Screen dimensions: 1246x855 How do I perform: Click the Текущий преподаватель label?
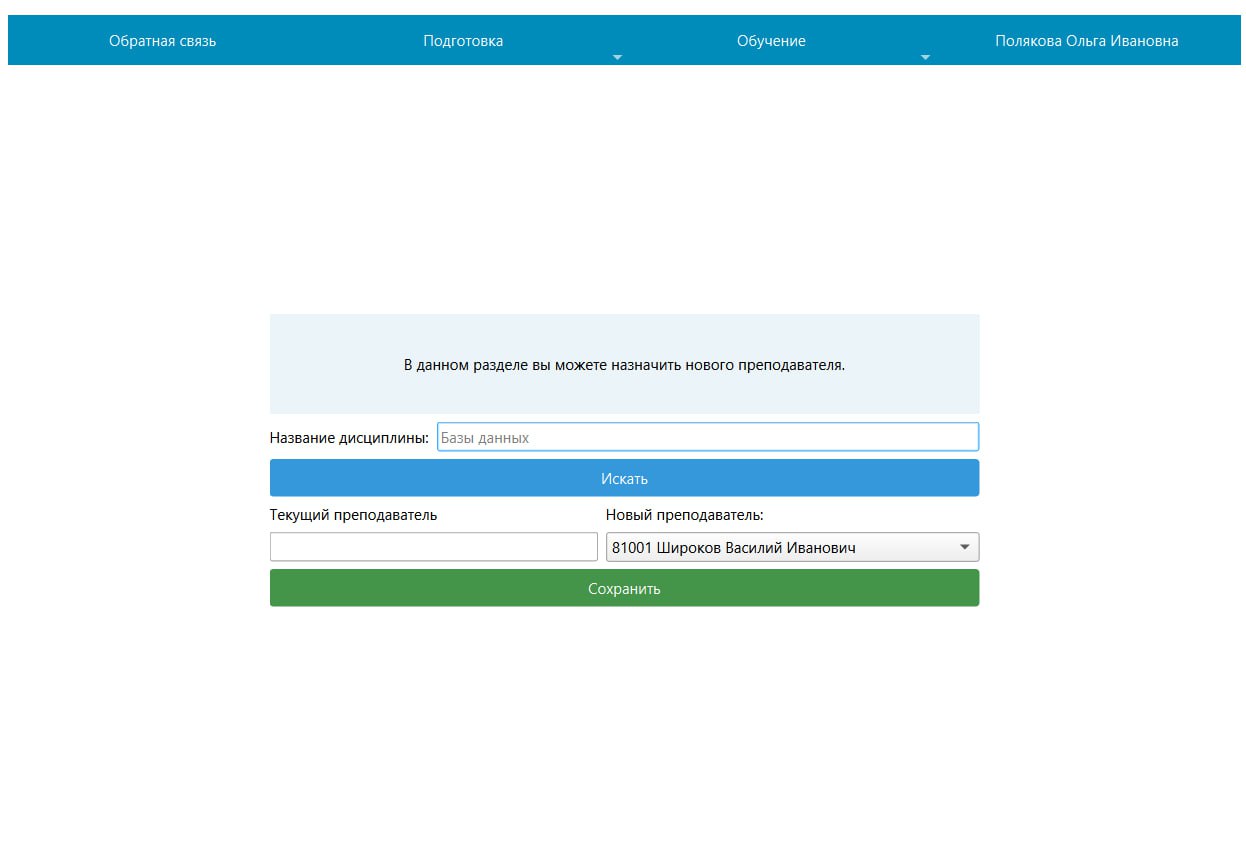(353, 515)
